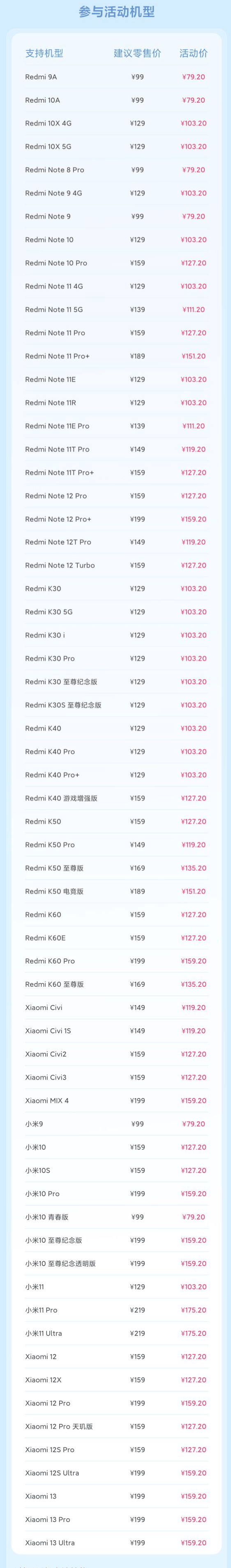Select Xiaomi 12 Pro 天玑版 entry
The width and height of the screenshot is (231, 1568).
[x=59, y=1426]
